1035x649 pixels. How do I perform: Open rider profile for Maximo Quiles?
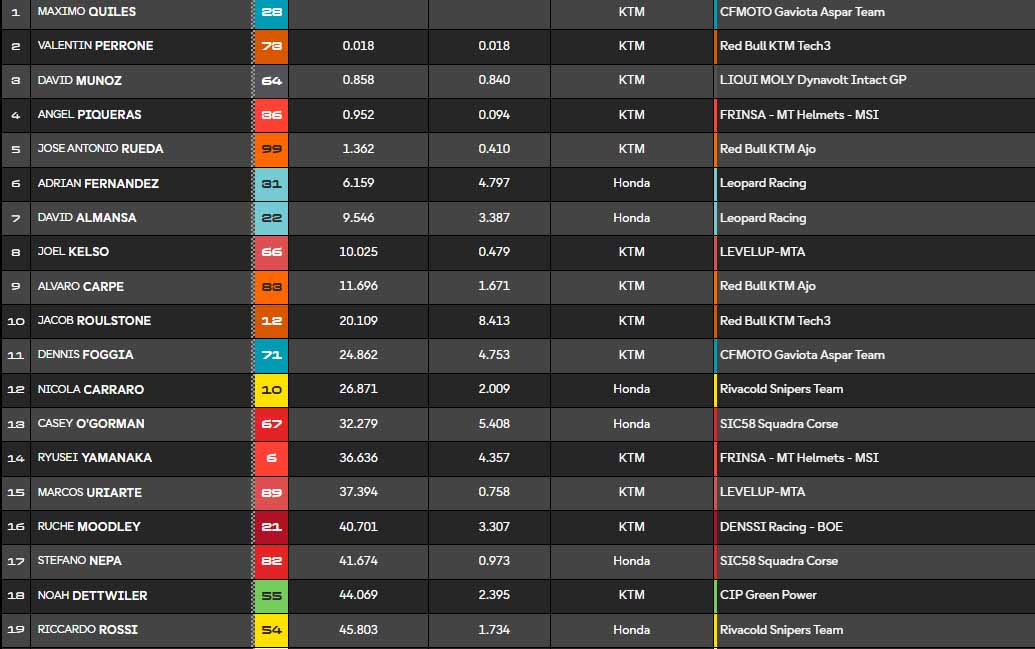tap(86, 12)
